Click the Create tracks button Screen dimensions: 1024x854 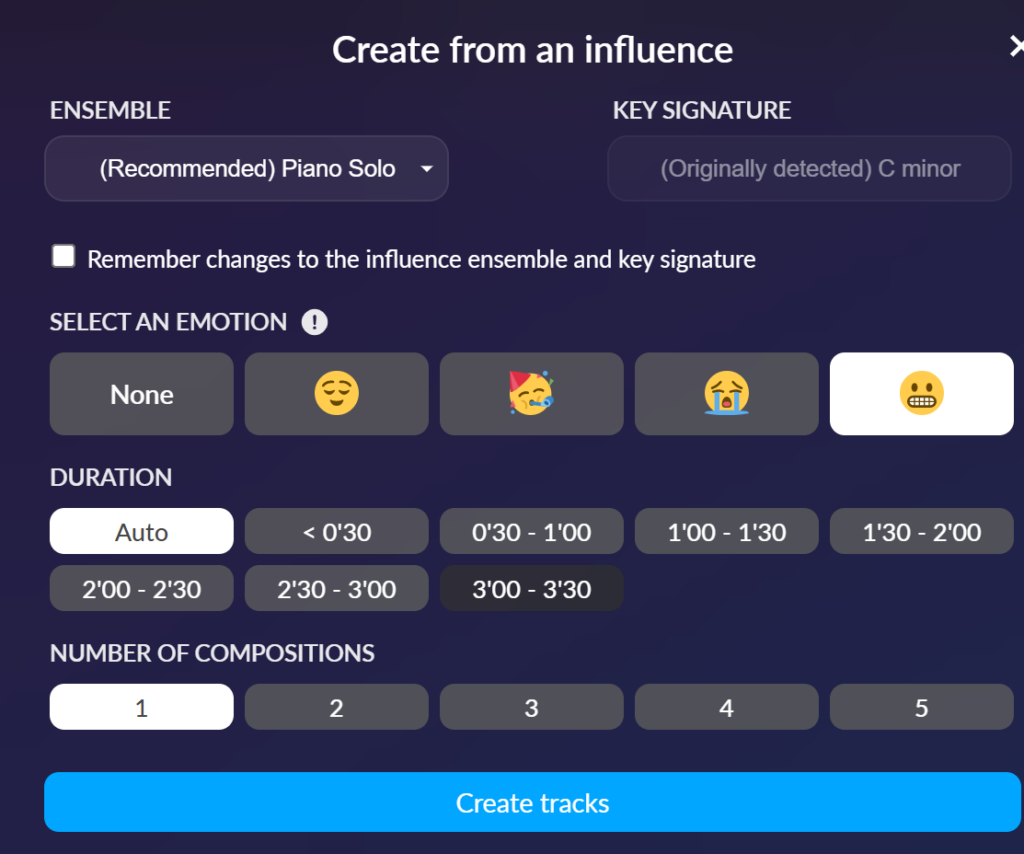[x=532, y=802]
